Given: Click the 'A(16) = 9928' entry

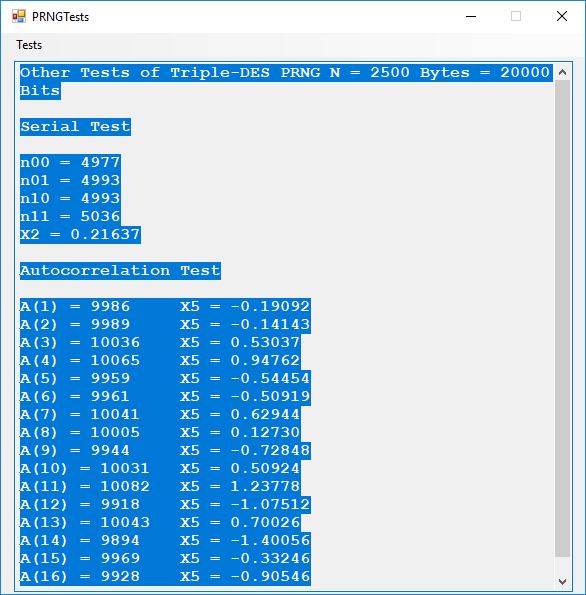Looking at the screenshot, I should [80, 577].
